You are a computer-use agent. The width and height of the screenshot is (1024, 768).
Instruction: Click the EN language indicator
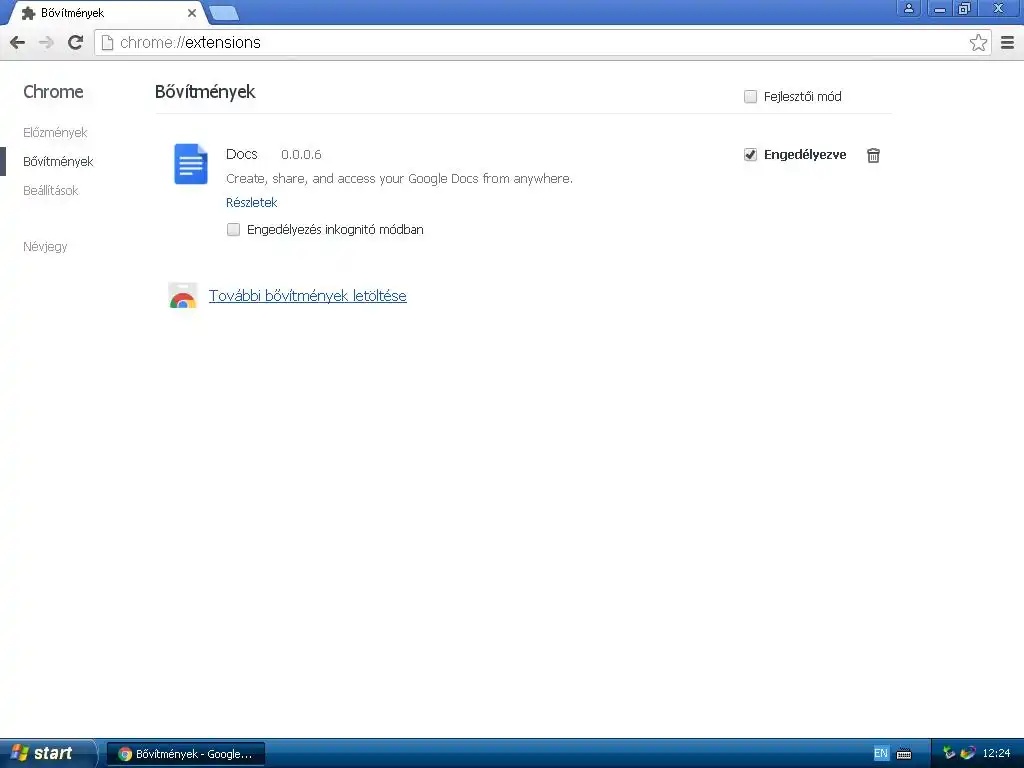[880, 753]
